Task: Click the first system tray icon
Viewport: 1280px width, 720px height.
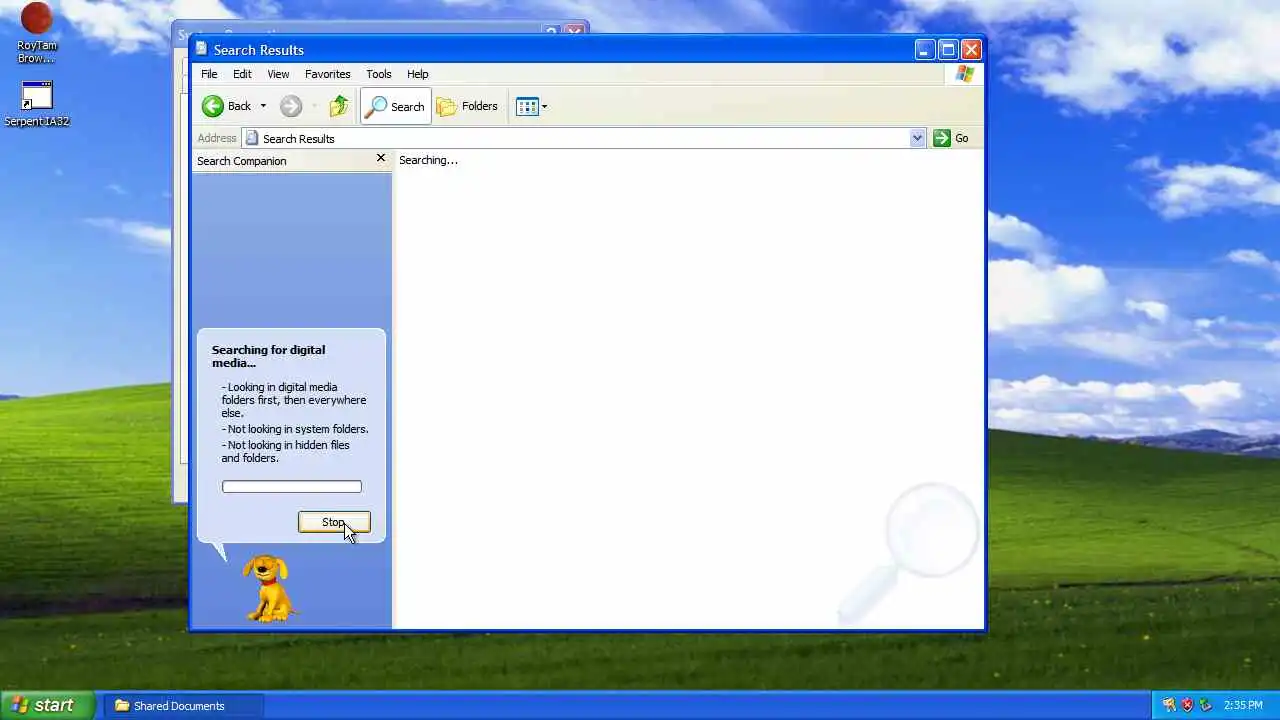Action: pyautogui.click(x=1169, y=705)
